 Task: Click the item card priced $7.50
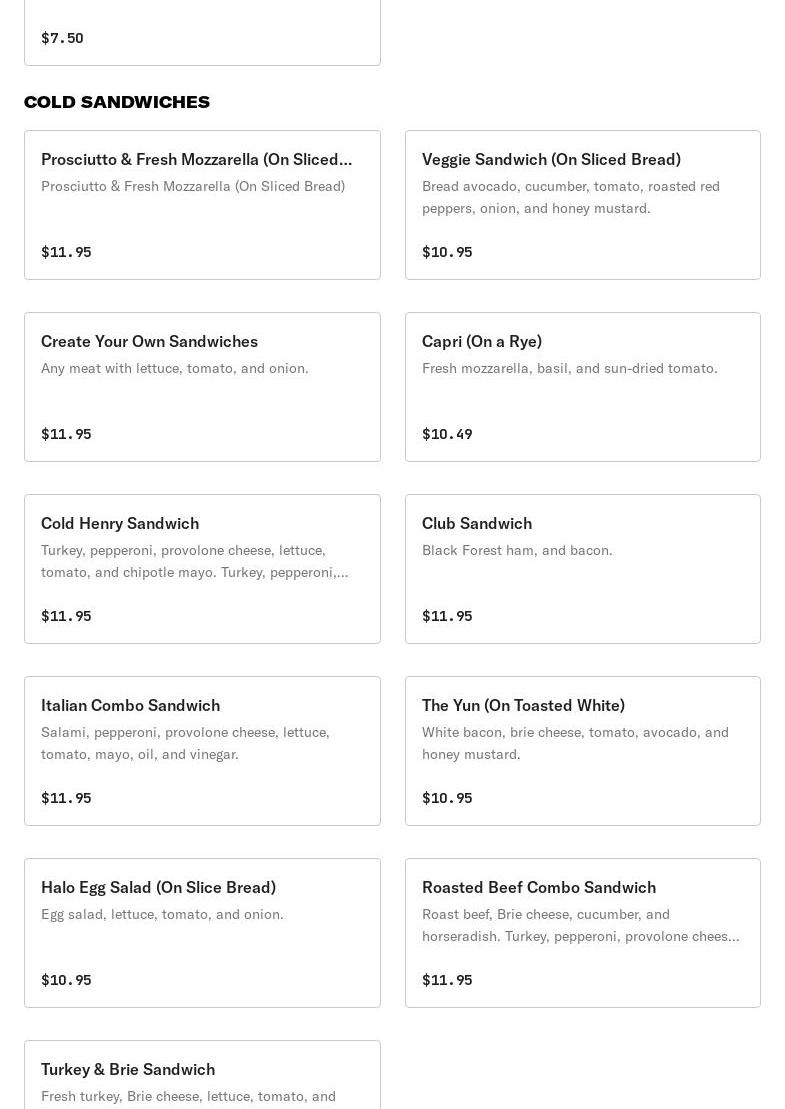pyautogui.click(x=202, y=35)
